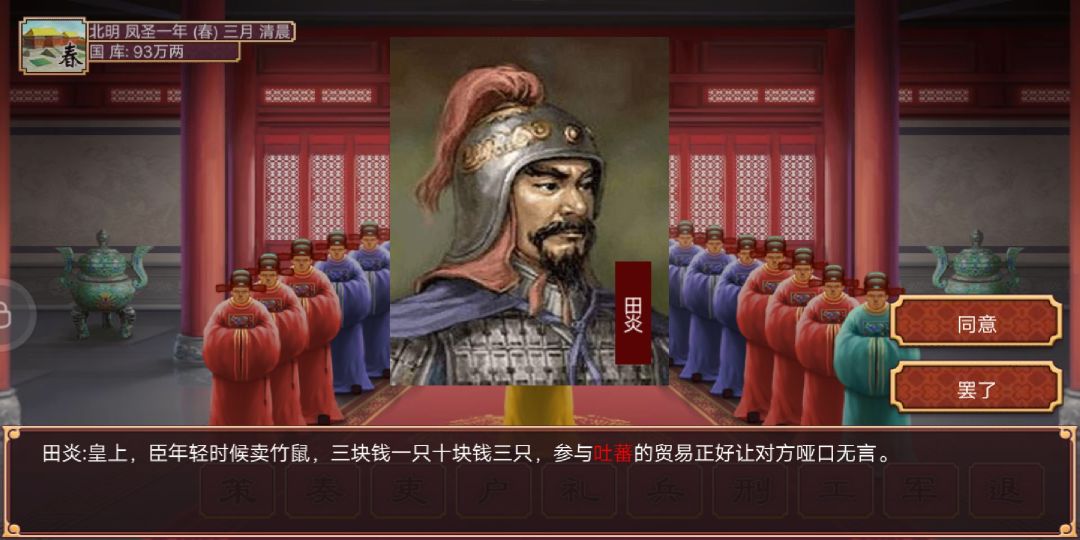Click the date bar 凤圣一年 三月 清晨
Viewport: 1080px width, 540px height.
pyautogui.click(x=191, y=32)
